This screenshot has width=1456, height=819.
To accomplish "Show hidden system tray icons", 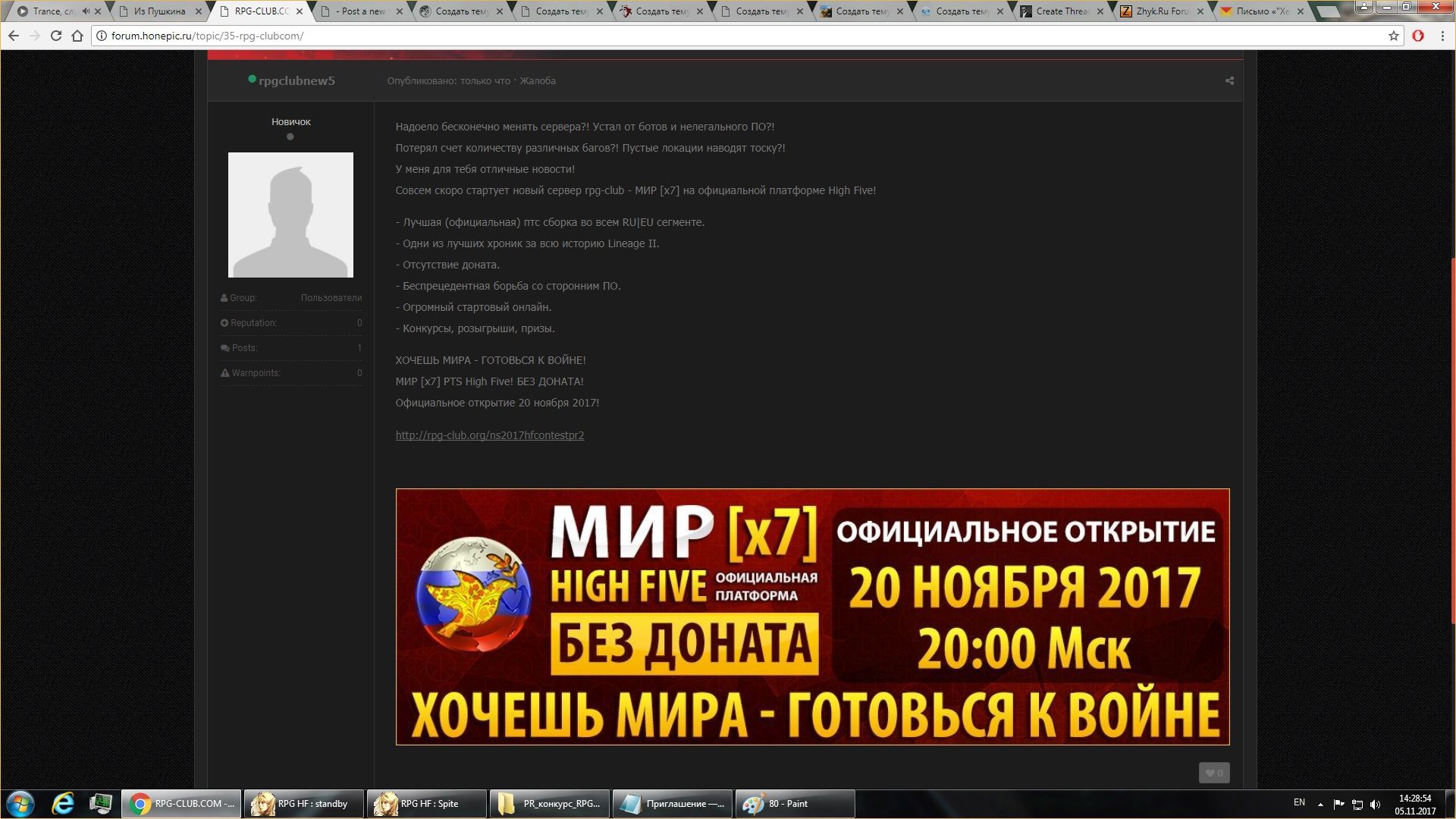I will point(1320,804).
